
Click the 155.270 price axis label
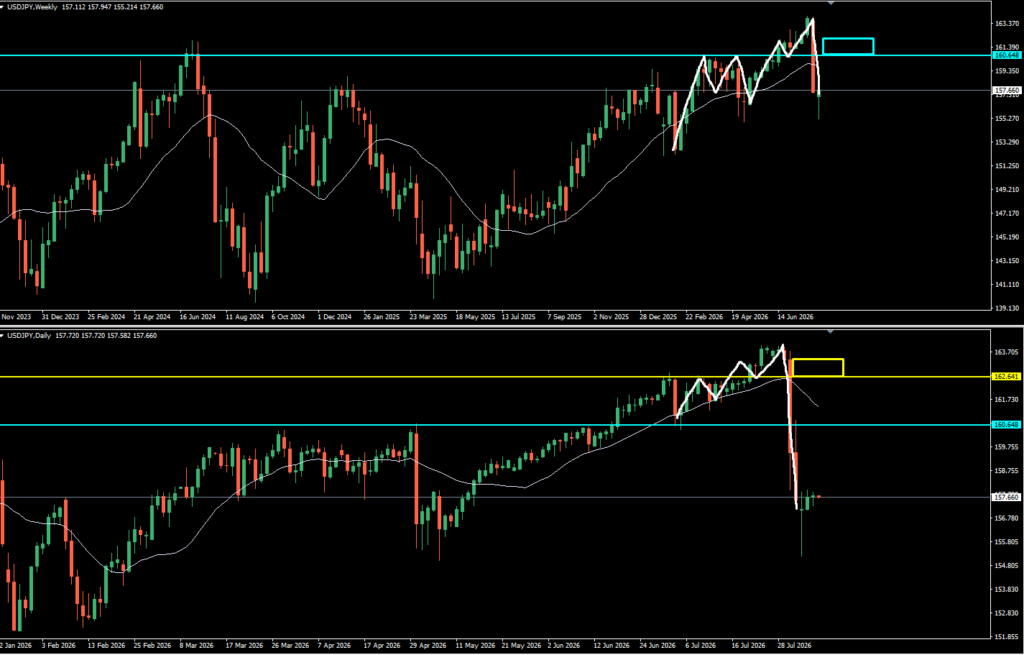tap(1006, 119)
